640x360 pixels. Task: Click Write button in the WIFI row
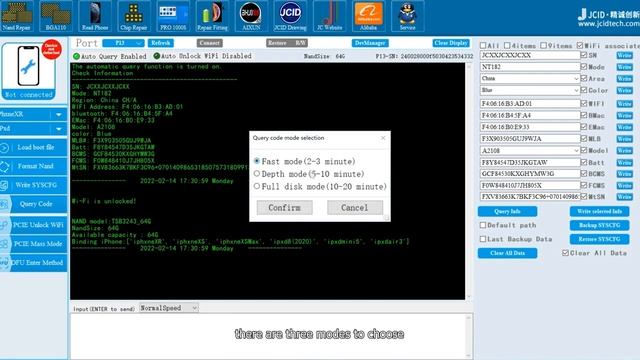tap(624, 104)
